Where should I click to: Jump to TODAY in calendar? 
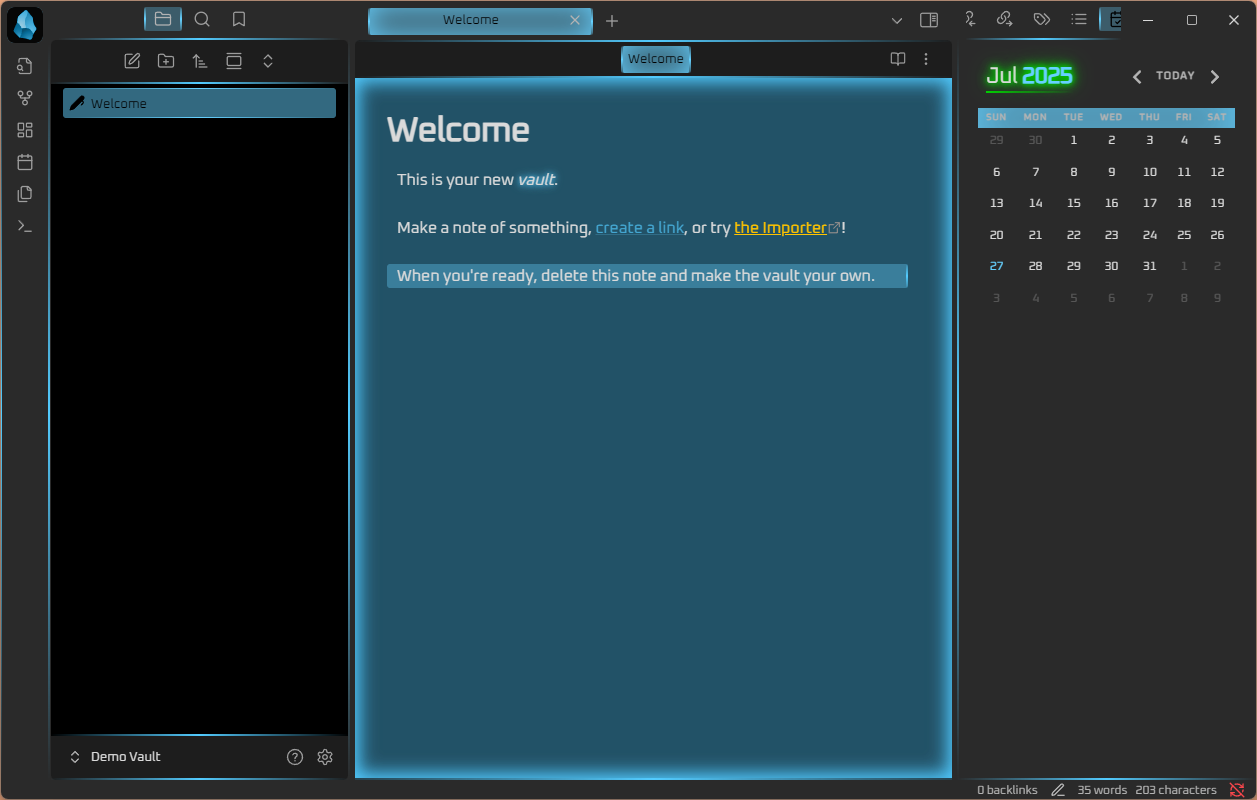(1175, 76)
